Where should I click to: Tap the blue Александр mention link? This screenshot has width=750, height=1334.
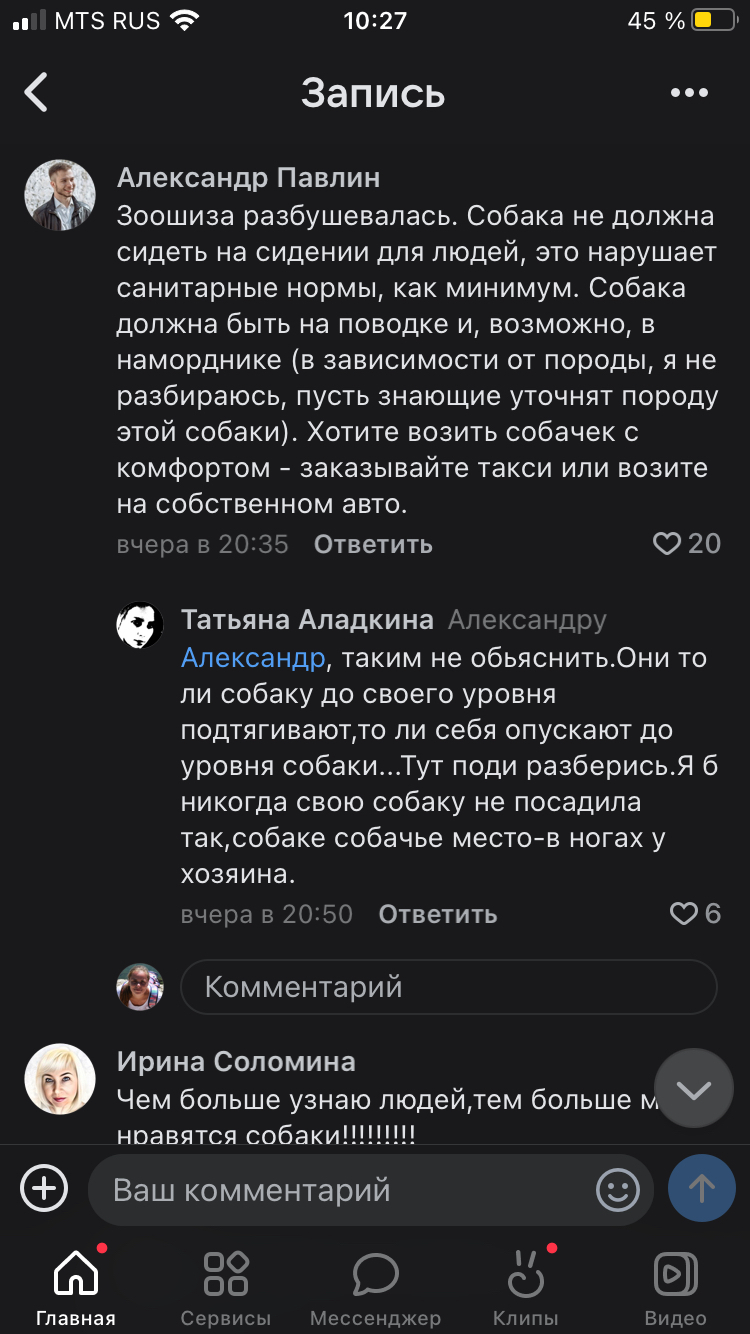[253, 657]
